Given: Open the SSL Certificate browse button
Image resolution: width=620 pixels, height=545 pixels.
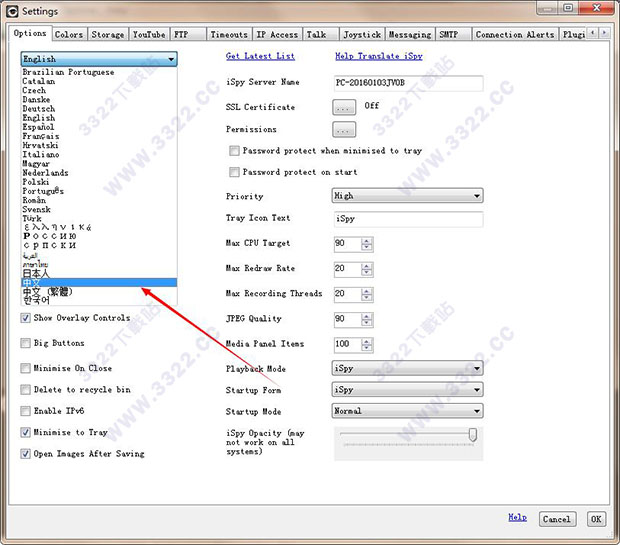Looking at the screenshot, I should [344, 107].
